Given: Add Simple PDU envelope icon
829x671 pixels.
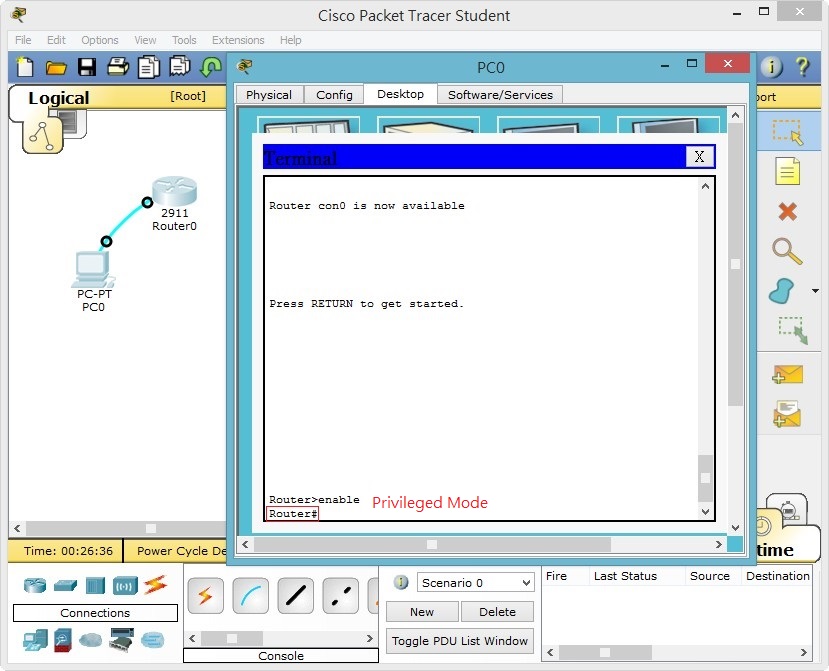Looking at the screenshot, I should (787, 374).
